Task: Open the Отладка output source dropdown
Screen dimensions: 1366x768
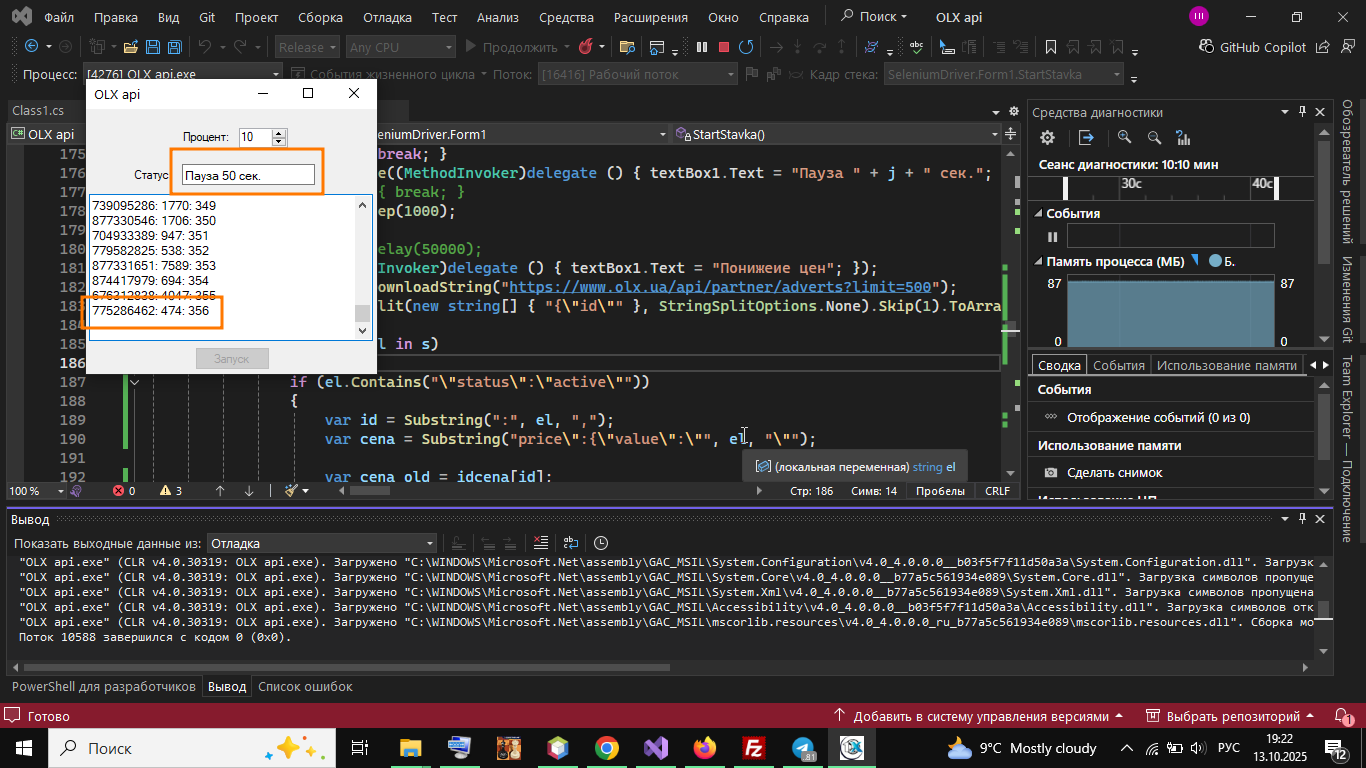Action: pyautogui.click(x=322, y=544)
